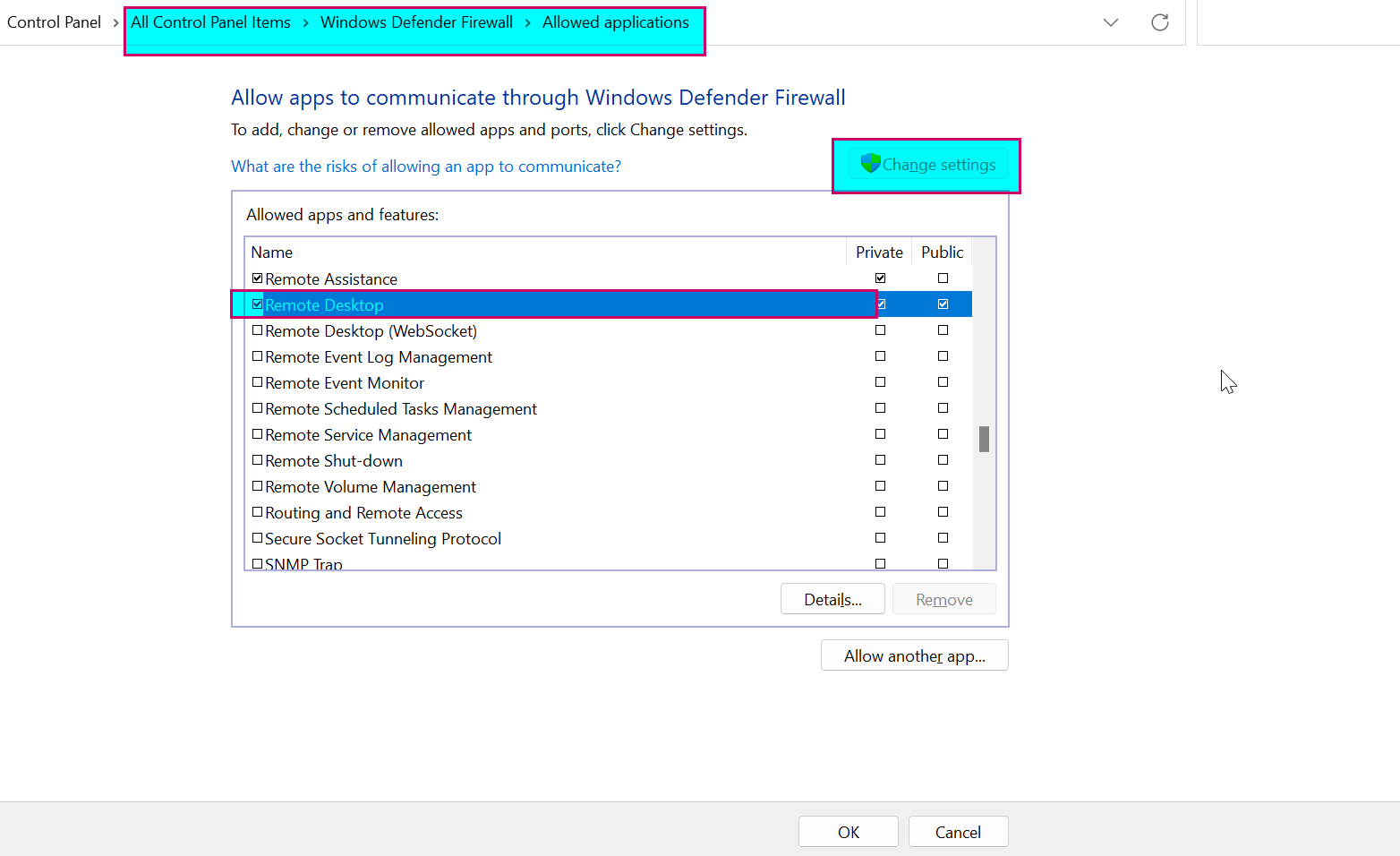Click the apps list scrollbar thumb

[984, 439]
